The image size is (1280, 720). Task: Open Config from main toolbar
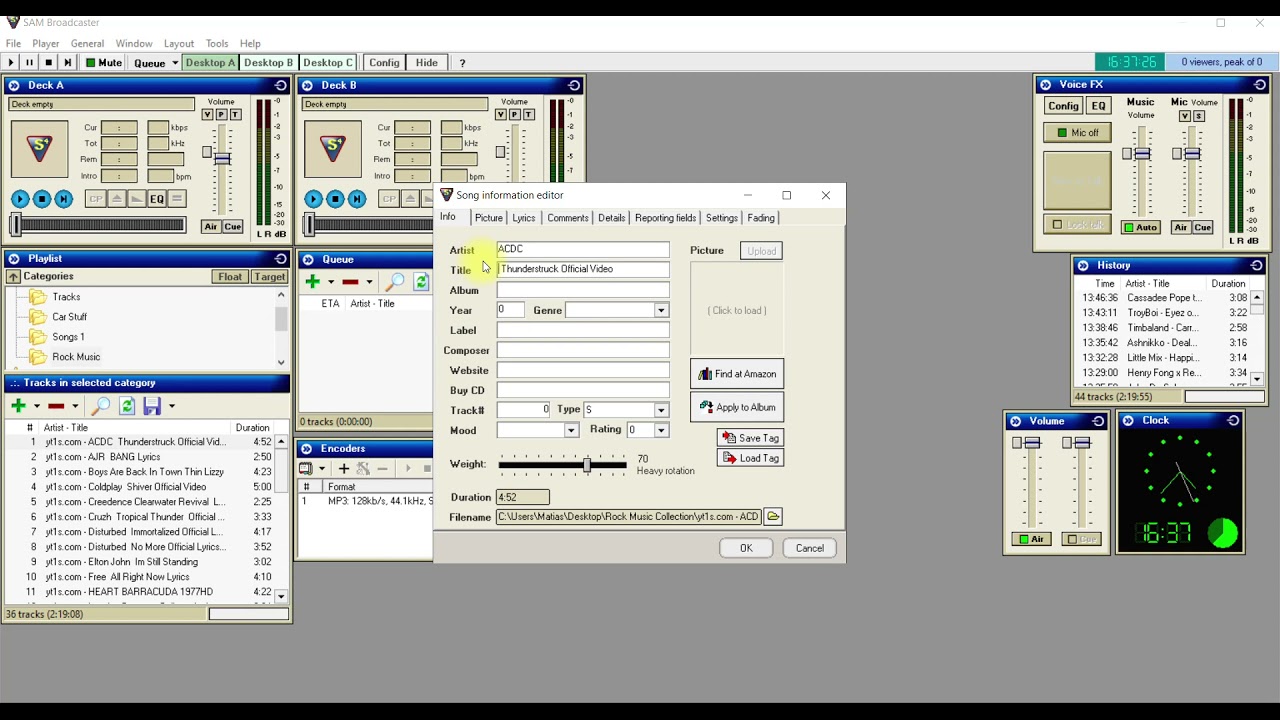click(x=384, y=63)
